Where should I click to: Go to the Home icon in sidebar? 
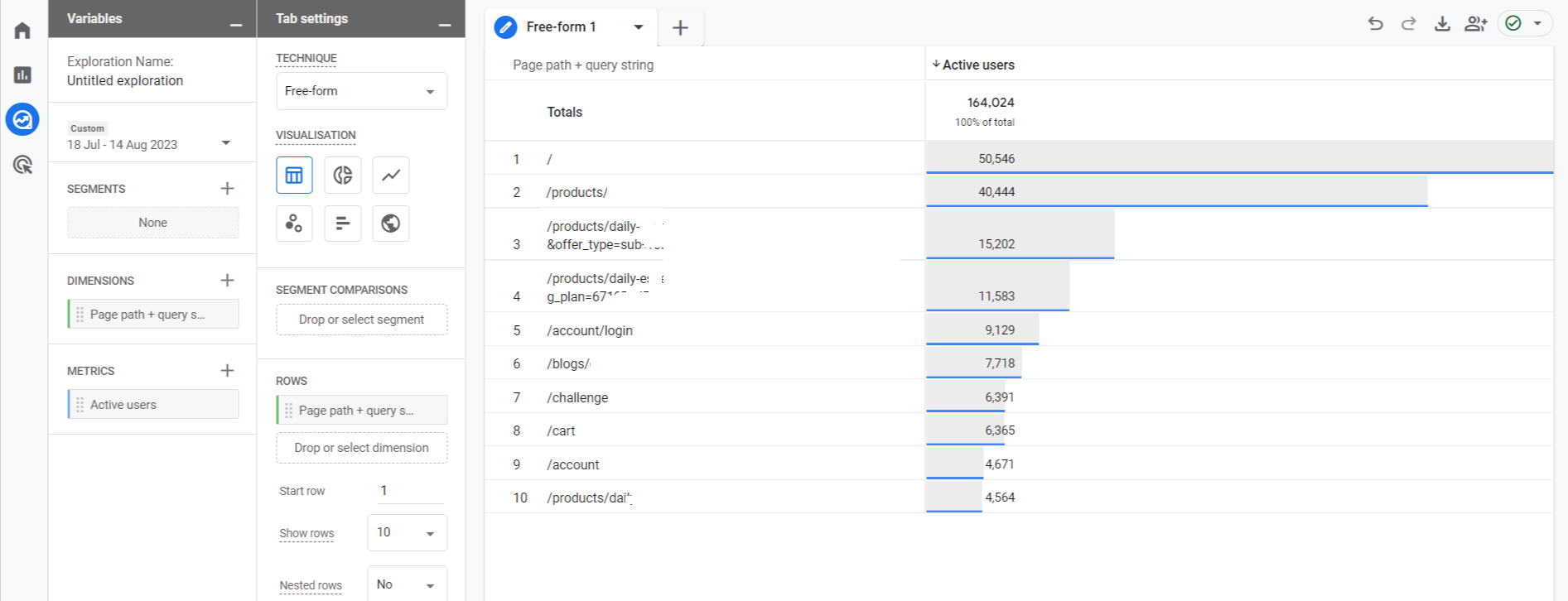coord(22,31)
